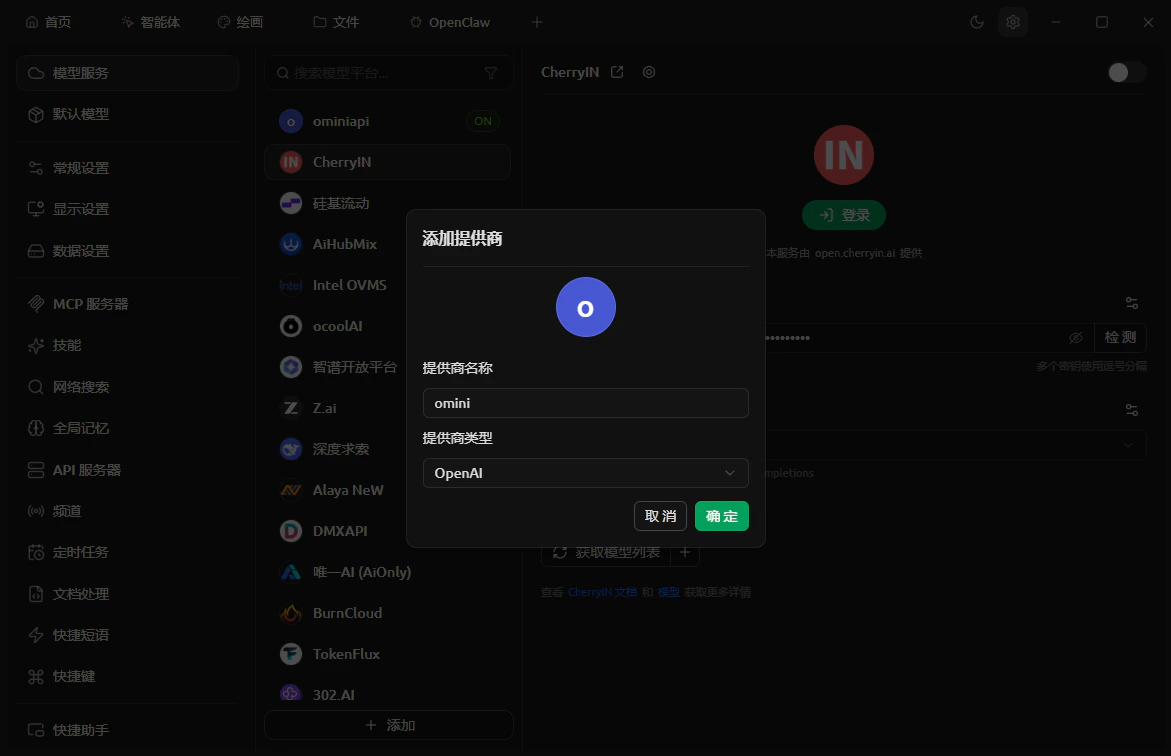Click the 取消 cancel button
The width and height of the screenshot is (1171, 756).
coord(660,516)
